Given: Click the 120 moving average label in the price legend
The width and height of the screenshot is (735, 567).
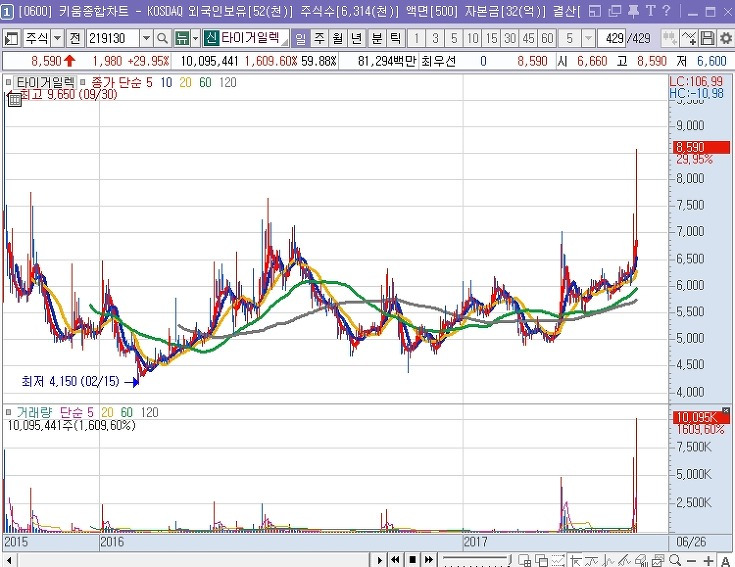Looking at the screenshot, I should (x=228, y=82).
